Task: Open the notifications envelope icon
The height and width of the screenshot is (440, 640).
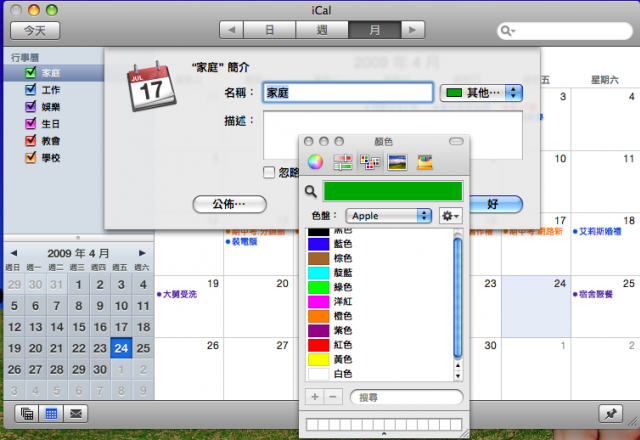Action: click(76, 414)
